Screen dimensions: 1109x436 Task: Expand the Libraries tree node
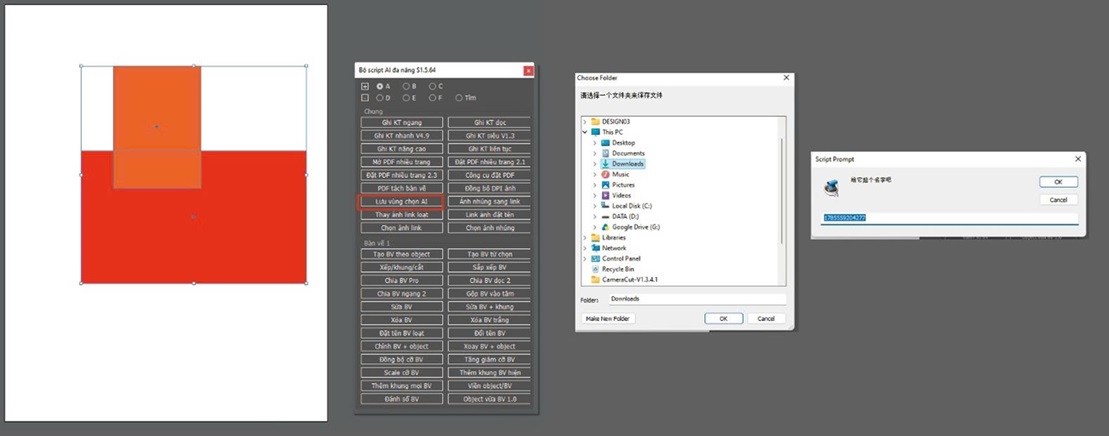tap(585, 238)
